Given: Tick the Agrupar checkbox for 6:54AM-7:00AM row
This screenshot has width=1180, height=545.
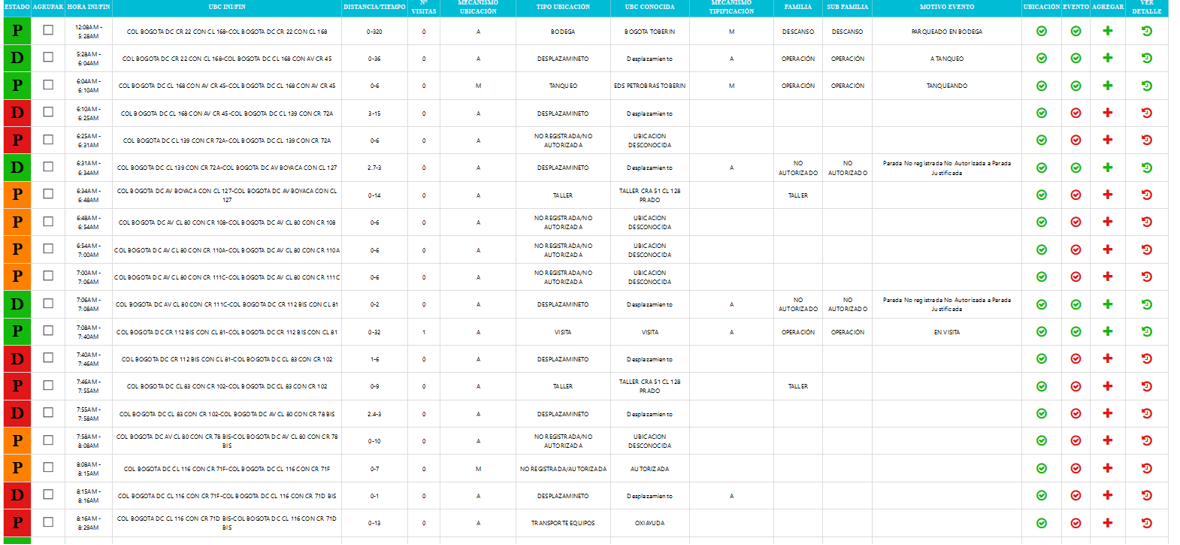Looking at the screenshot, I should tap(48, 248).
